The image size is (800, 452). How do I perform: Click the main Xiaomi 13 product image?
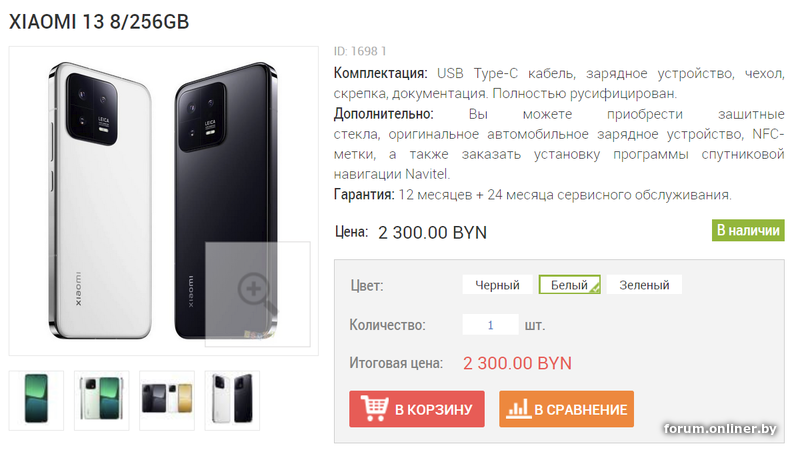pos(164,201)
